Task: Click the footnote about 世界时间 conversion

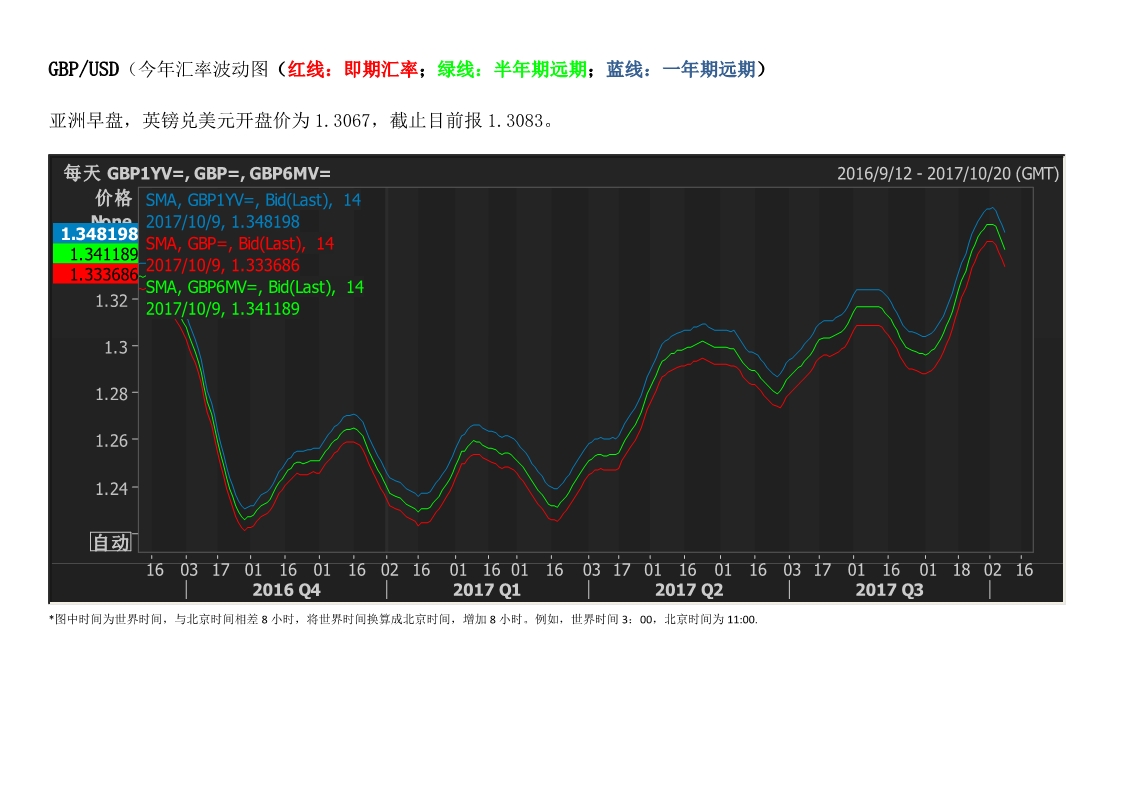Action: 403,620
